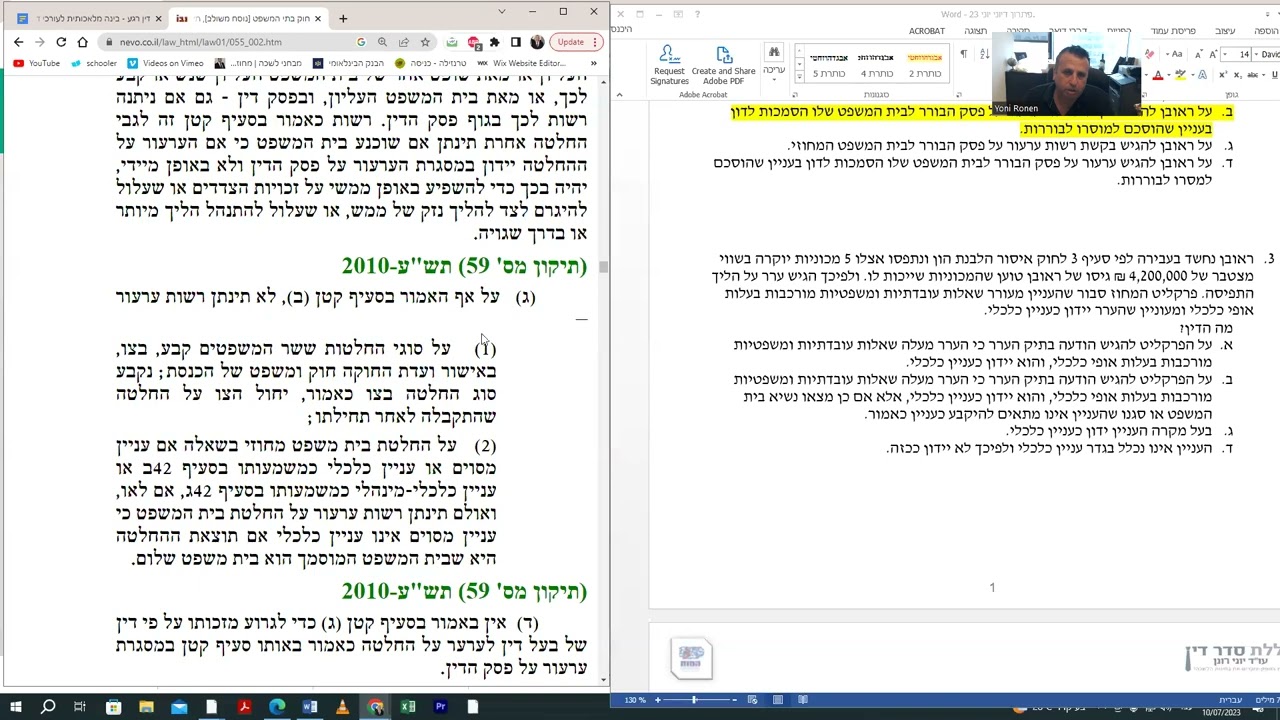Open Windows Start menu
Screen dimensions: 1280x720
(x=15, y=707)
